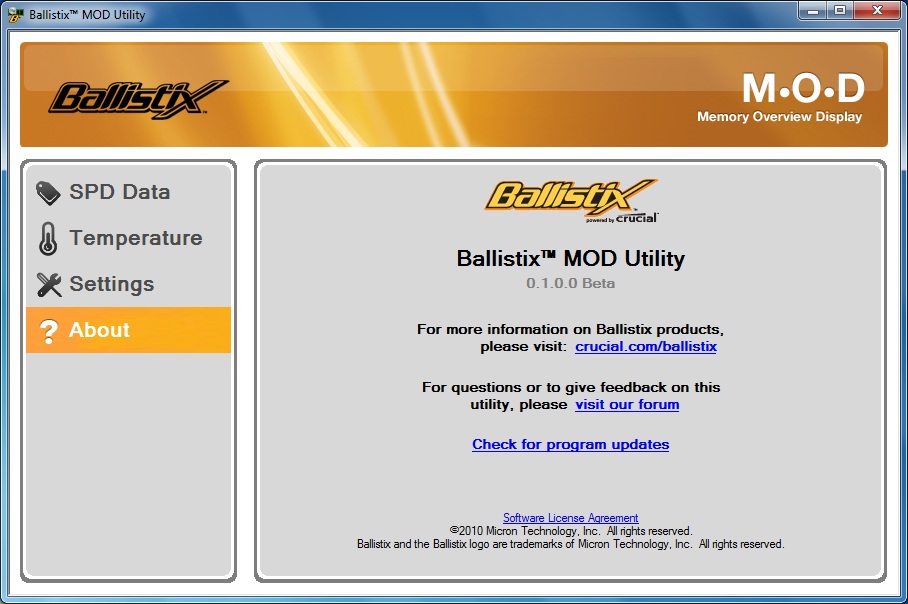Viewport: 908px width, 604px height.
Task: Close the Ballistix MOD Utility window
Action: 877,11
